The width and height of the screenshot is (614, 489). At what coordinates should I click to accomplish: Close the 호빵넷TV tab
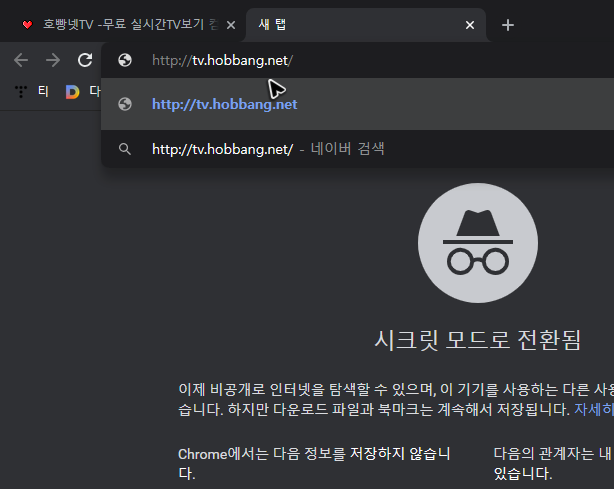pyautogui.click(x=231, y=25)
